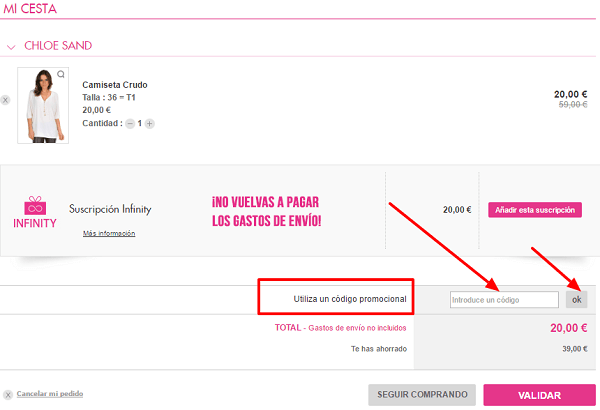
Task: Click the magnifier icon on product photo
Action: tap(61, 74)
